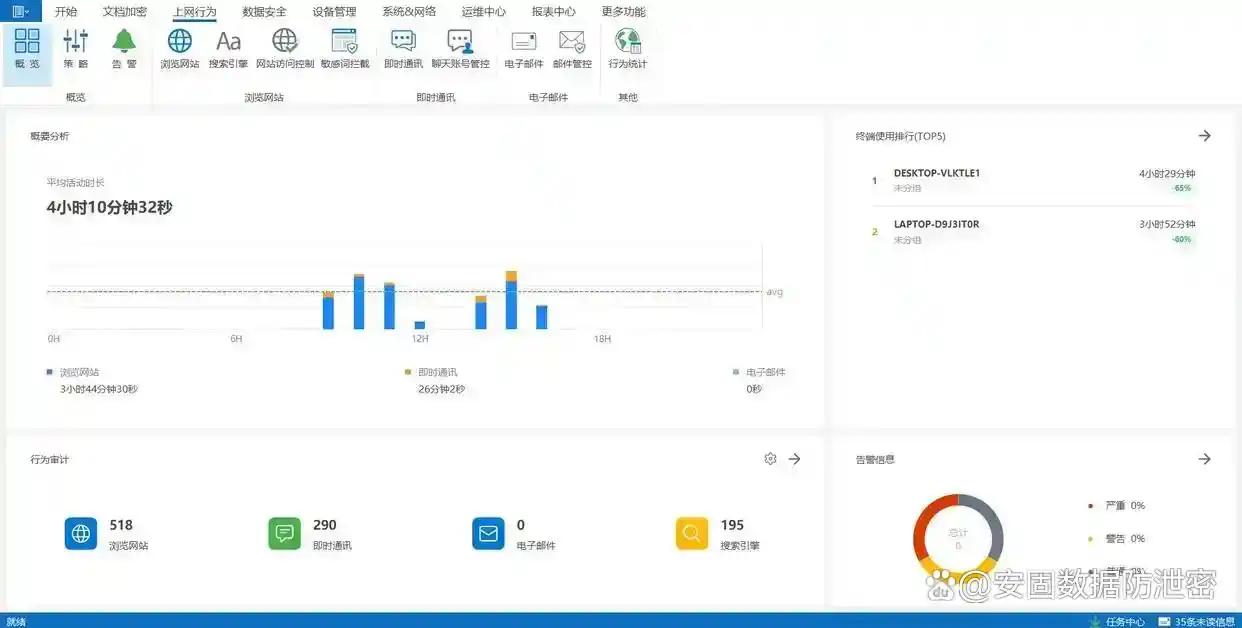This screenshot has width=1242, height=628.
Task: Open the 搜索引擎 Aa ribbon icon
Action: (x=228, y=49)
